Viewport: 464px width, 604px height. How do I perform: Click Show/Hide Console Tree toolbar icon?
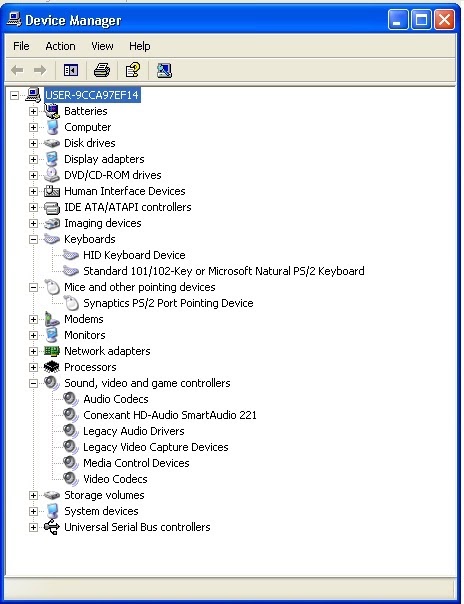(71, 70)
